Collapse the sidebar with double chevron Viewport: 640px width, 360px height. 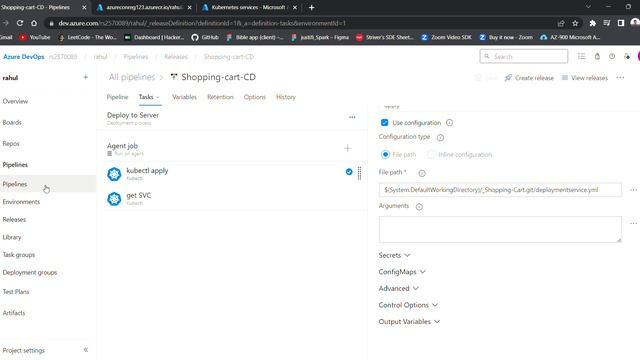tap(86, 350)
